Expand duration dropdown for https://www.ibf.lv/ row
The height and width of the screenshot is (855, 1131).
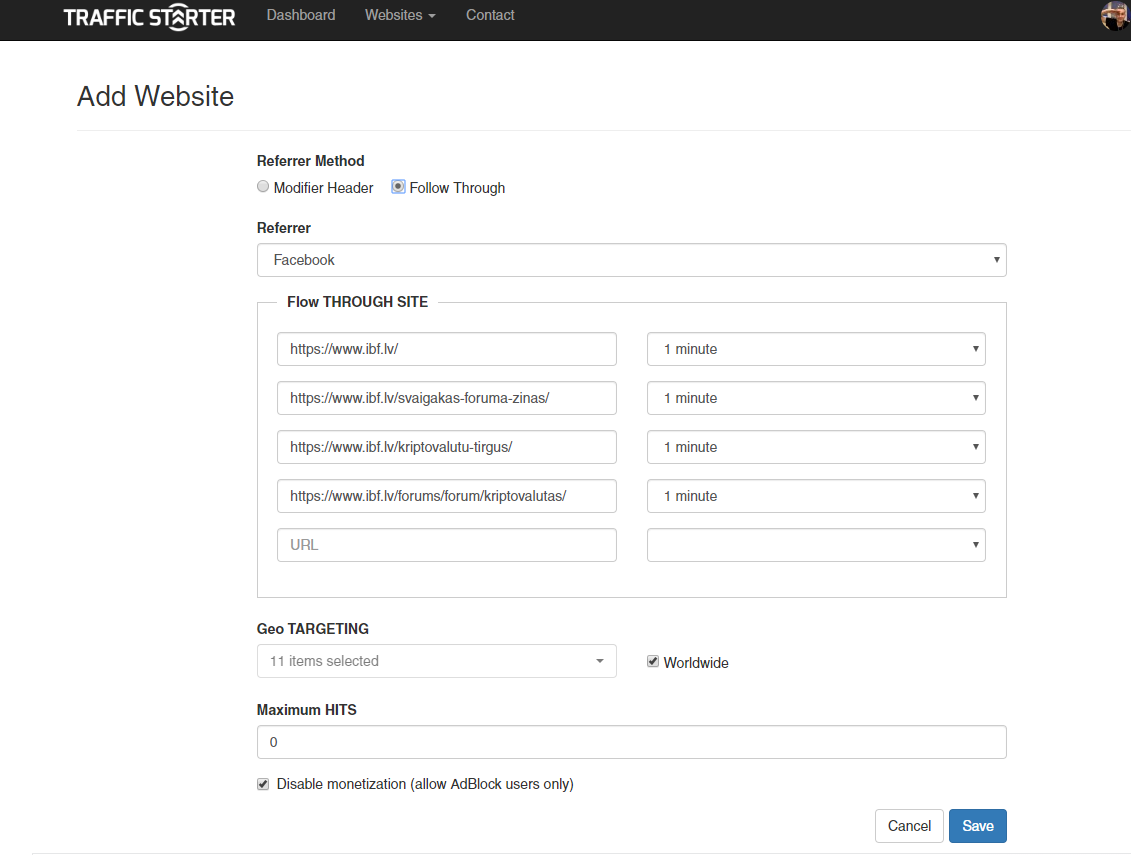816,349
